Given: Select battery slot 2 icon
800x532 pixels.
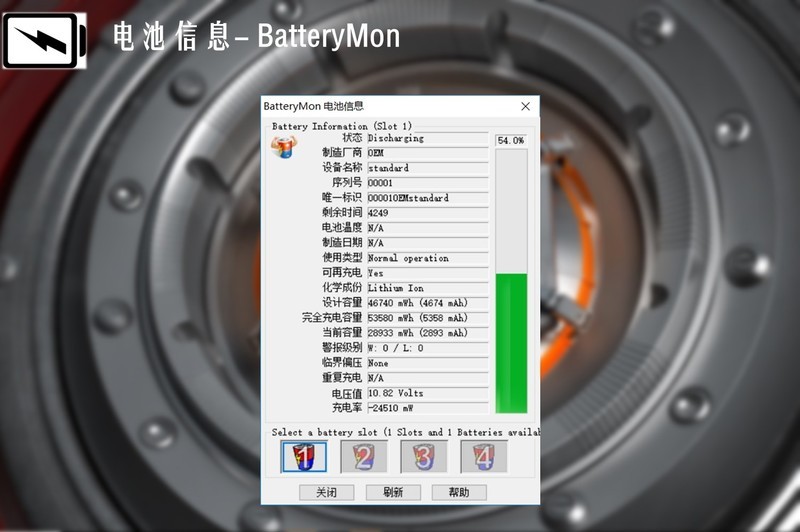Looking at the screenshot, I should 364,457.
